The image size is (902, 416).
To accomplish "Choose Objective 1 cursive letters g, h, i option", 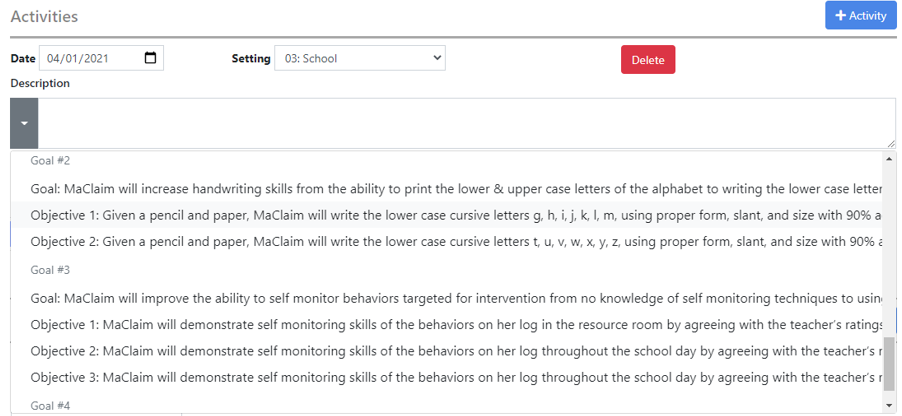I will coord(455,215).
